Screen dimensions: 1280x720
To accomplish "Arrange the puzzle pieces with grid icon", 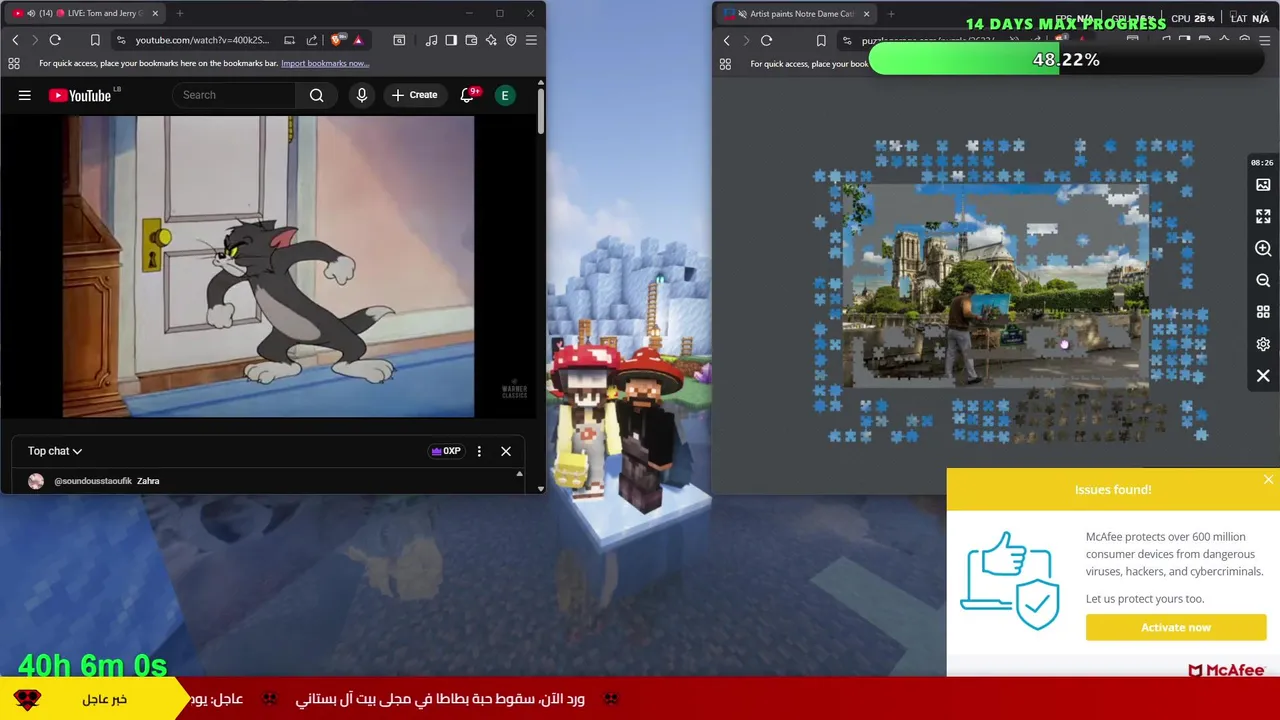I will (1263, 312).
